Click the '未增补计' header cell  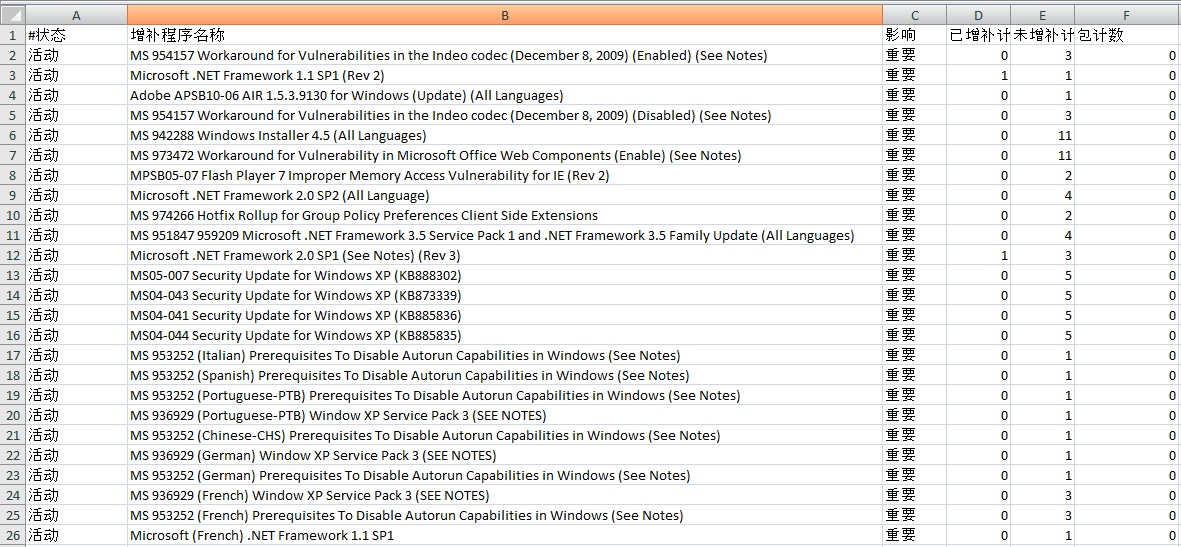[x=1042, y=35]
